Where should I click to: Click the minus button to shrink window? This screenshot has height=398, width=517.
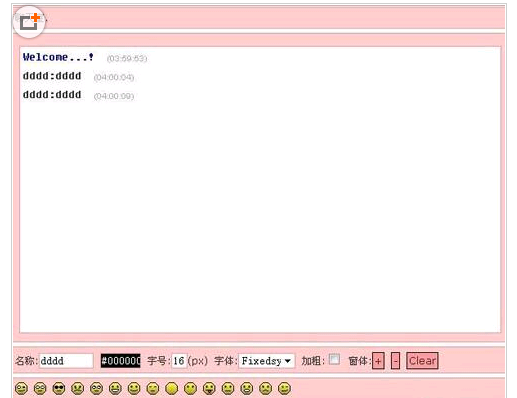pos(395,361)
